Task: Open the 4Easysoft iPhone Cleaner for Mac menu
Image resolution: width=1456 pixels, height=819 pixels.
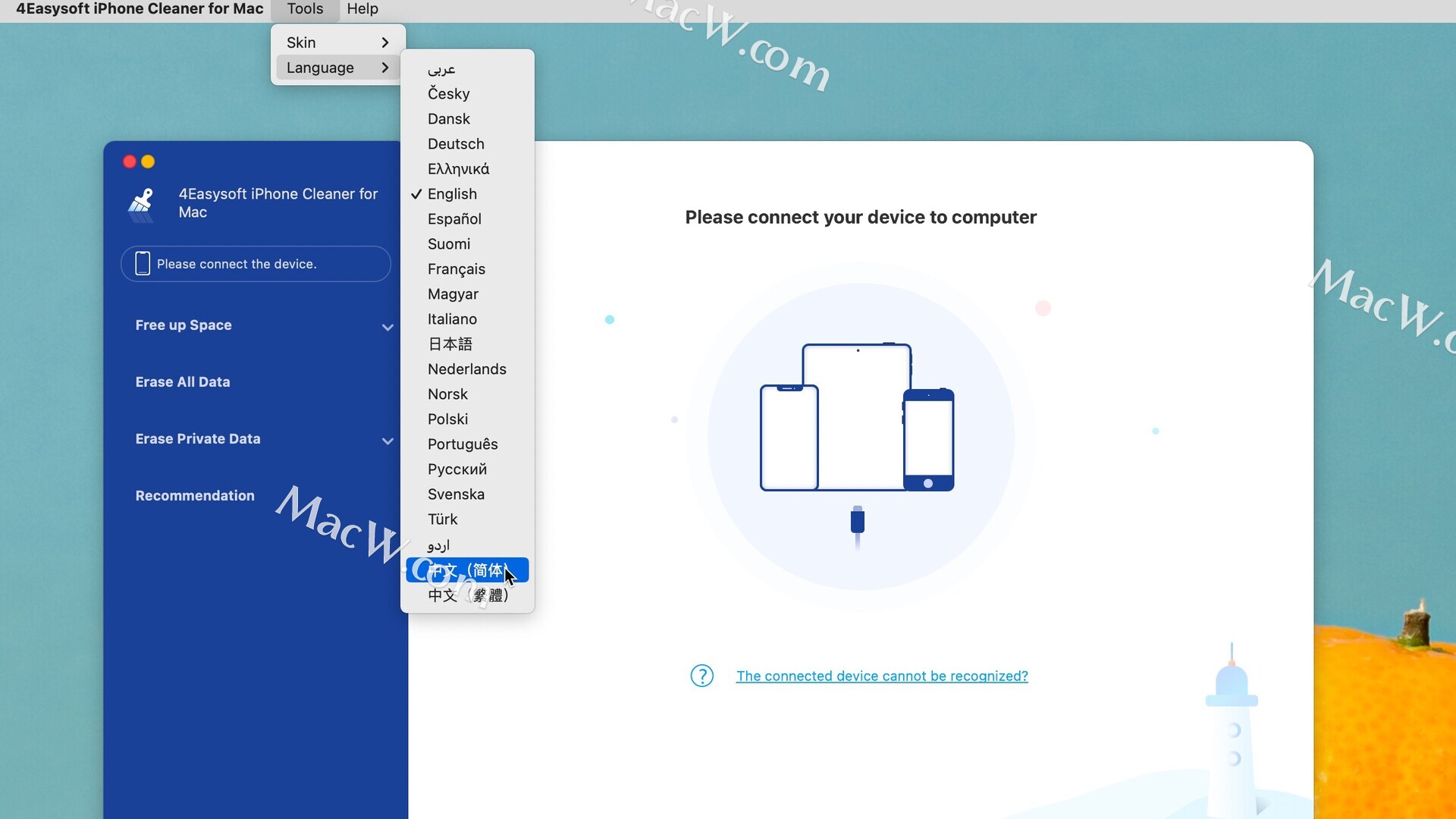Action: pos(140,9)
